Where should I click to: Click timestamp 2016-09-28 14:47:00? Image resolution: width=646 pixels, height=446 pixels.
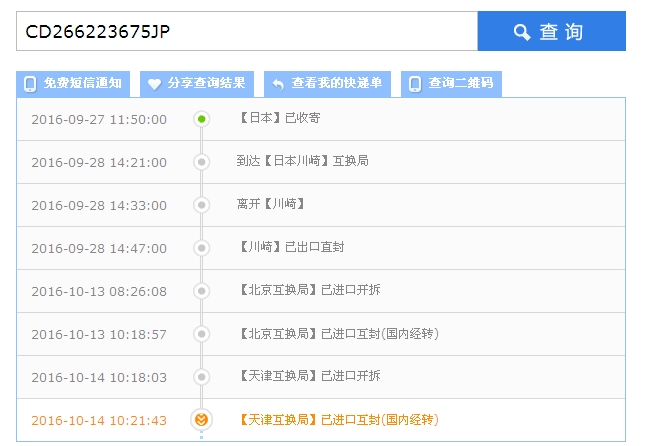coord(99,248)
